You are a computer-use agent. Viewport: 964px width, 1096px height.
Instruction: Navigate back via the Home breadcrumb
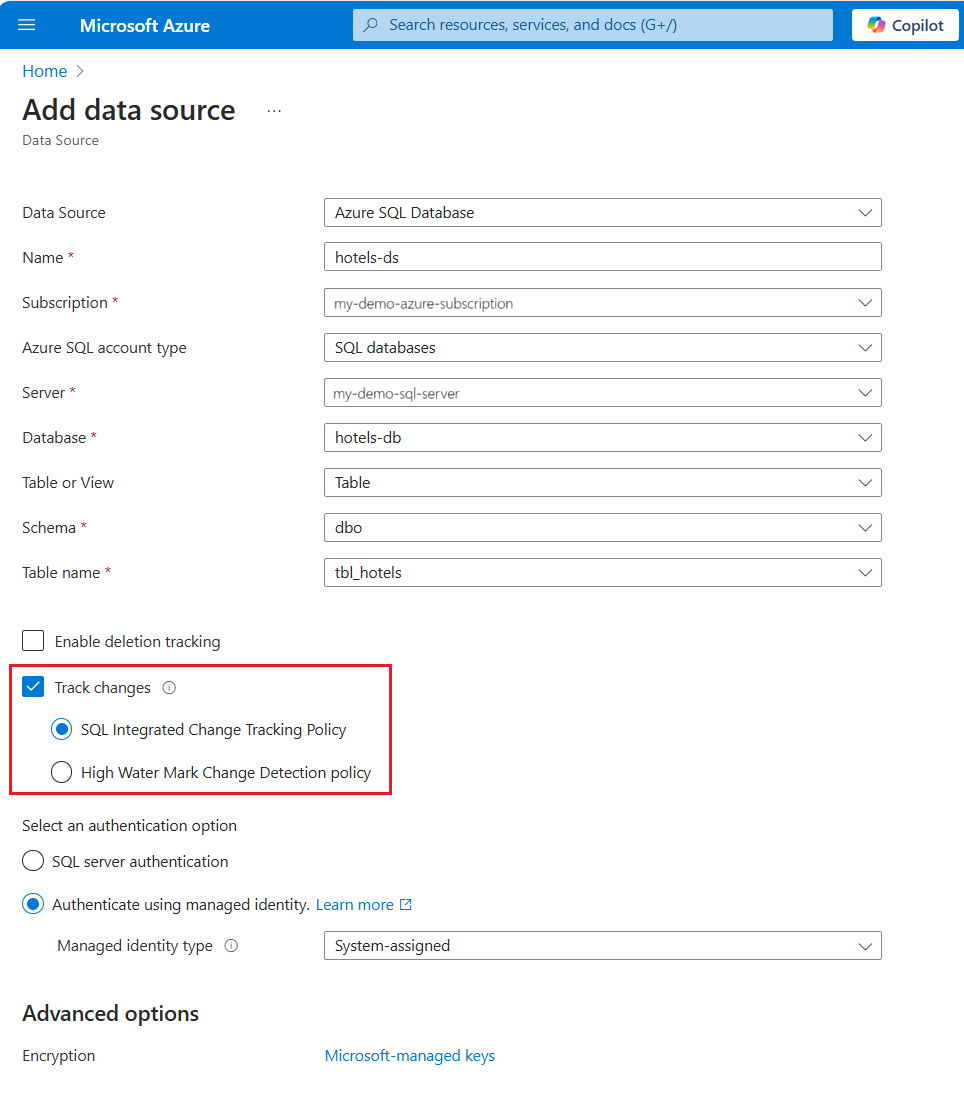tap(44, 71)
